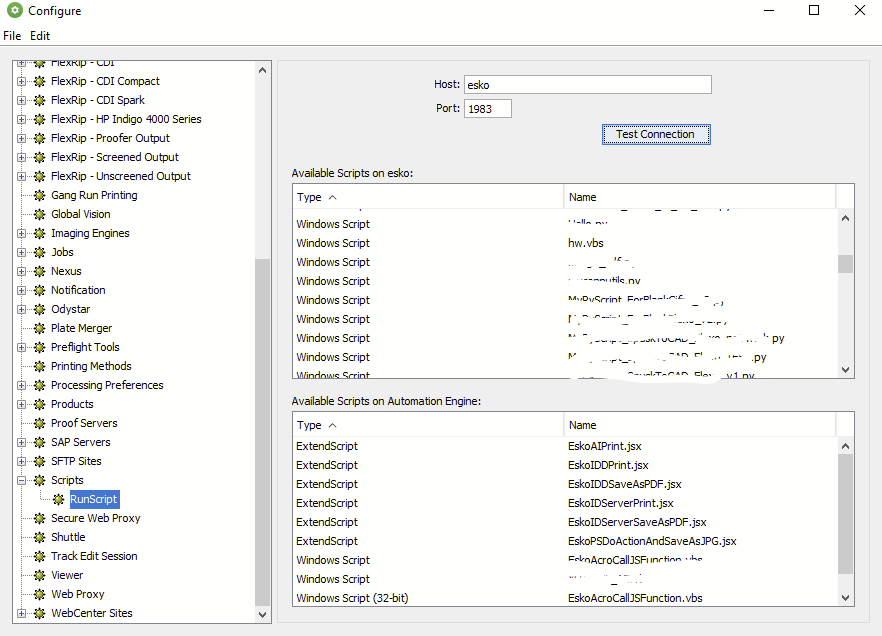The width and height of the screenshot is (882, 636).
Task: Open the File menu
Action: coord(12,36)
